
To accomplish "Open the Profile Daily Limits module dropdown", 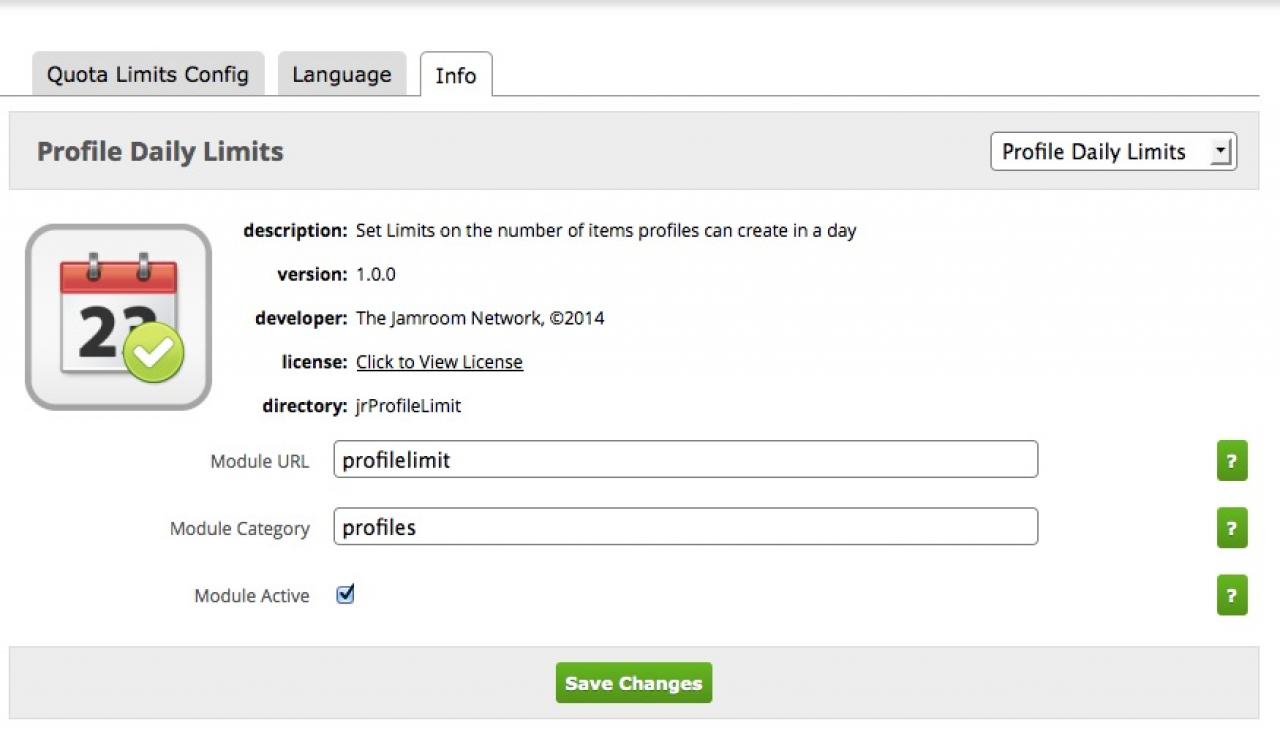I will coord(1113,152).
